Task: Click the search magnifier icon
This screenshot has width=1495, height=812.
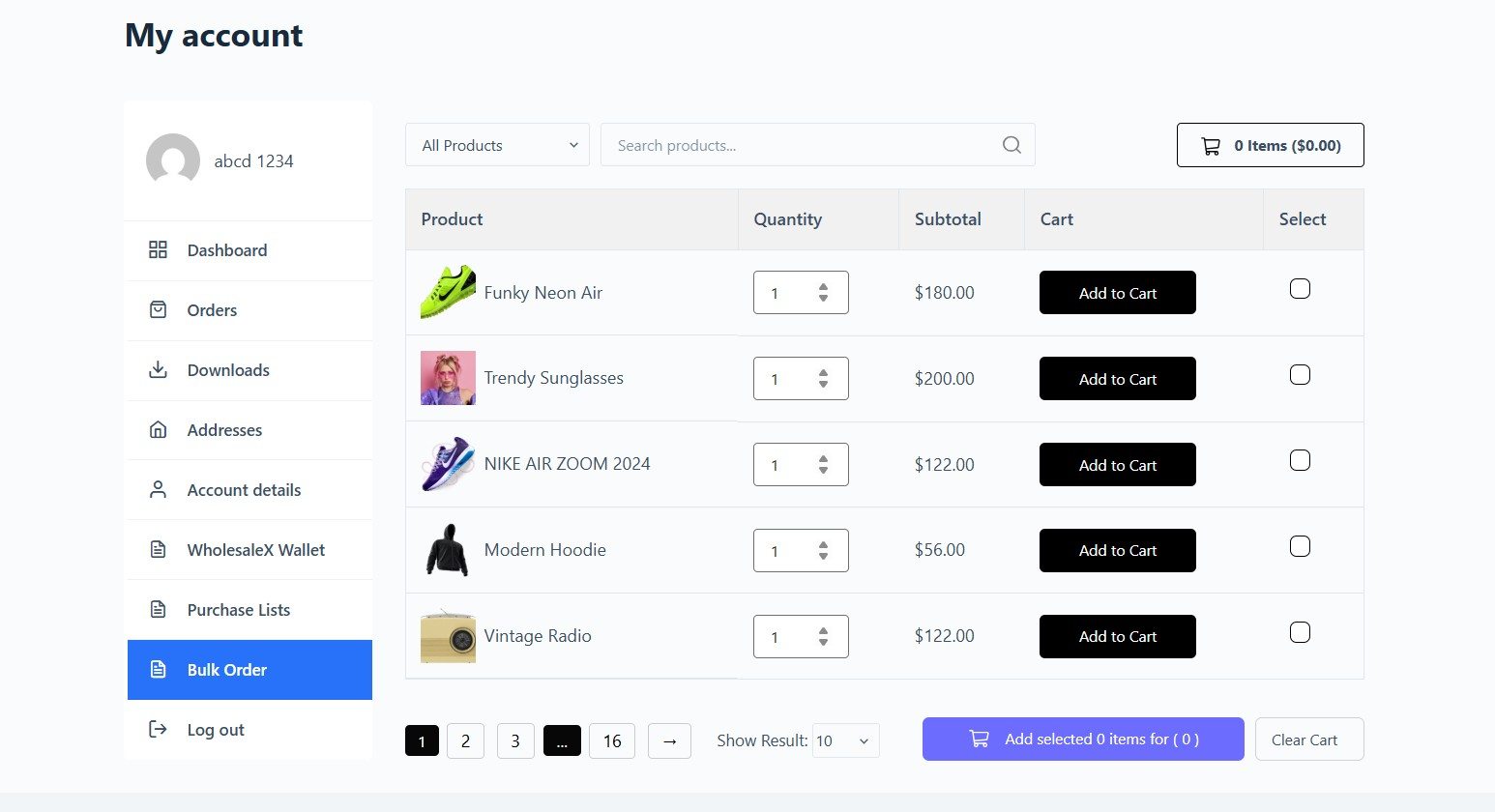Action: [x=1011, y=145]
